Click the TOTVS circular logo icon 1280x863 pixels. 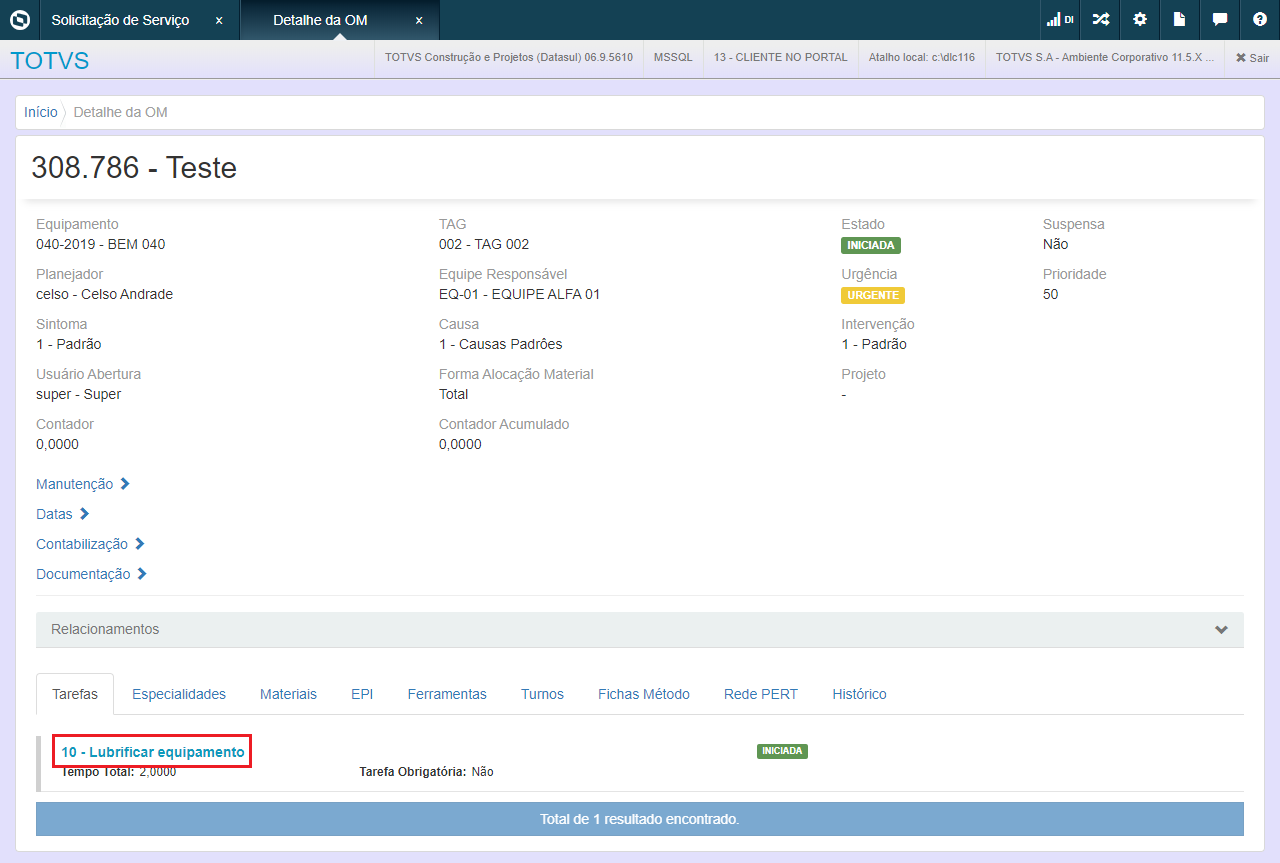coord(19,19)
